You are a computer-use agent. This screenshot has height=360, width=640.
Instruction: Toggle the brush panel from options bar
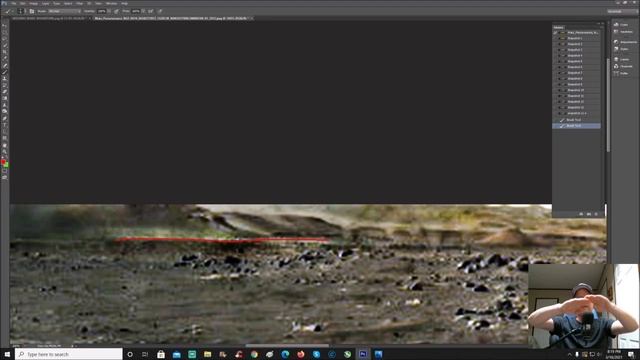point(31,11)
